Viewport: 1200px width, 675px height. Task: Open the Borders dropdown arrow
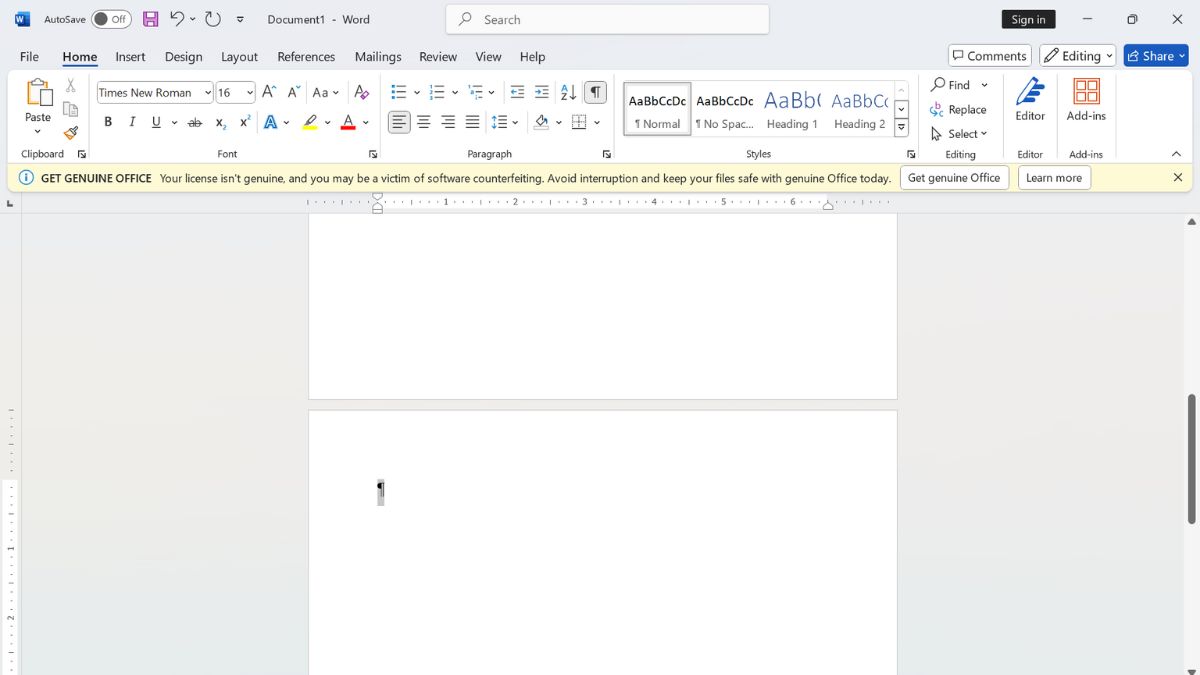click(597, 122)
